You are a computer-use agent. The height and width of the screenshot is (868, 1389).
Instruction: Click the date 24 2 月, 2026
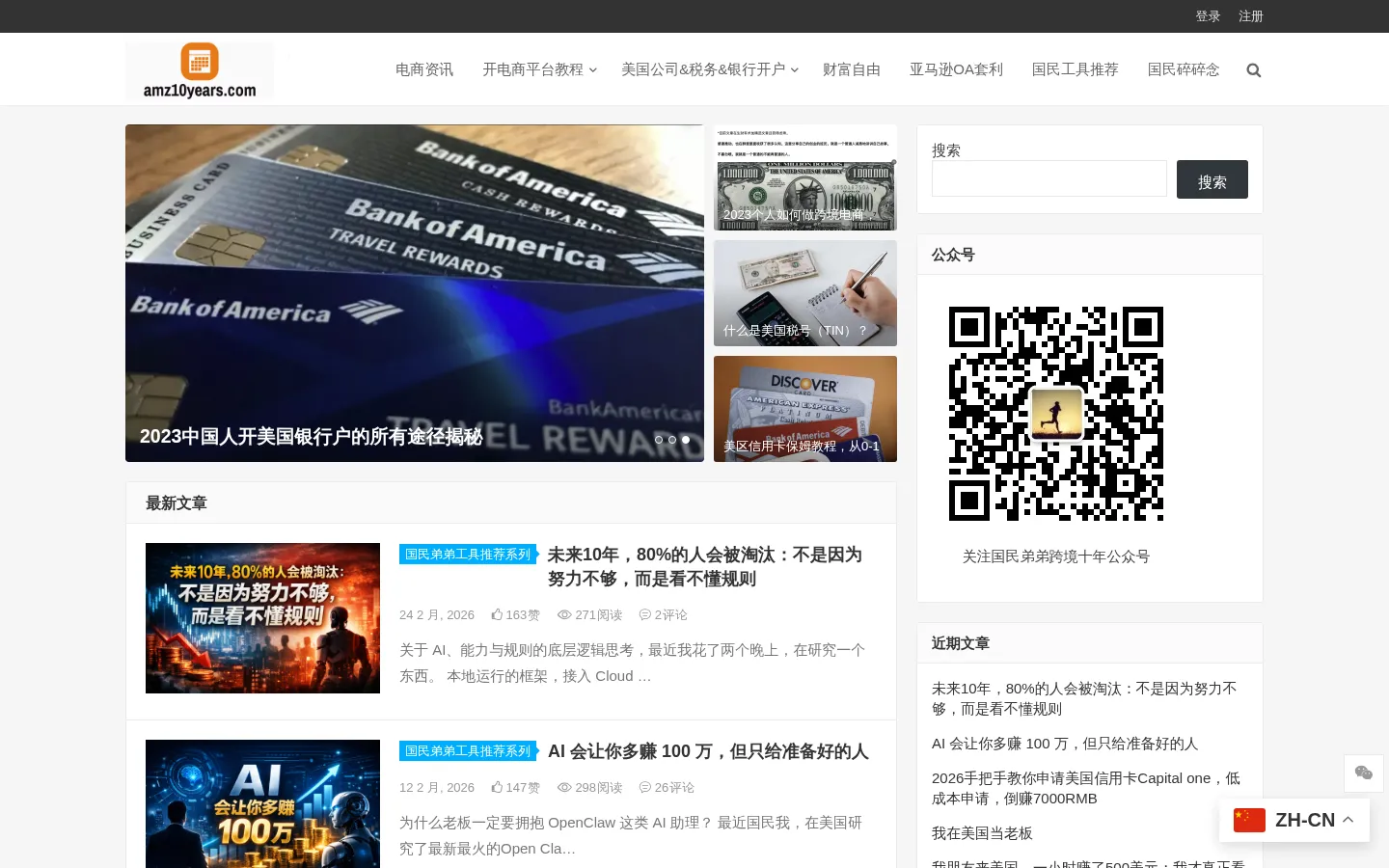[x=437, y=614]
